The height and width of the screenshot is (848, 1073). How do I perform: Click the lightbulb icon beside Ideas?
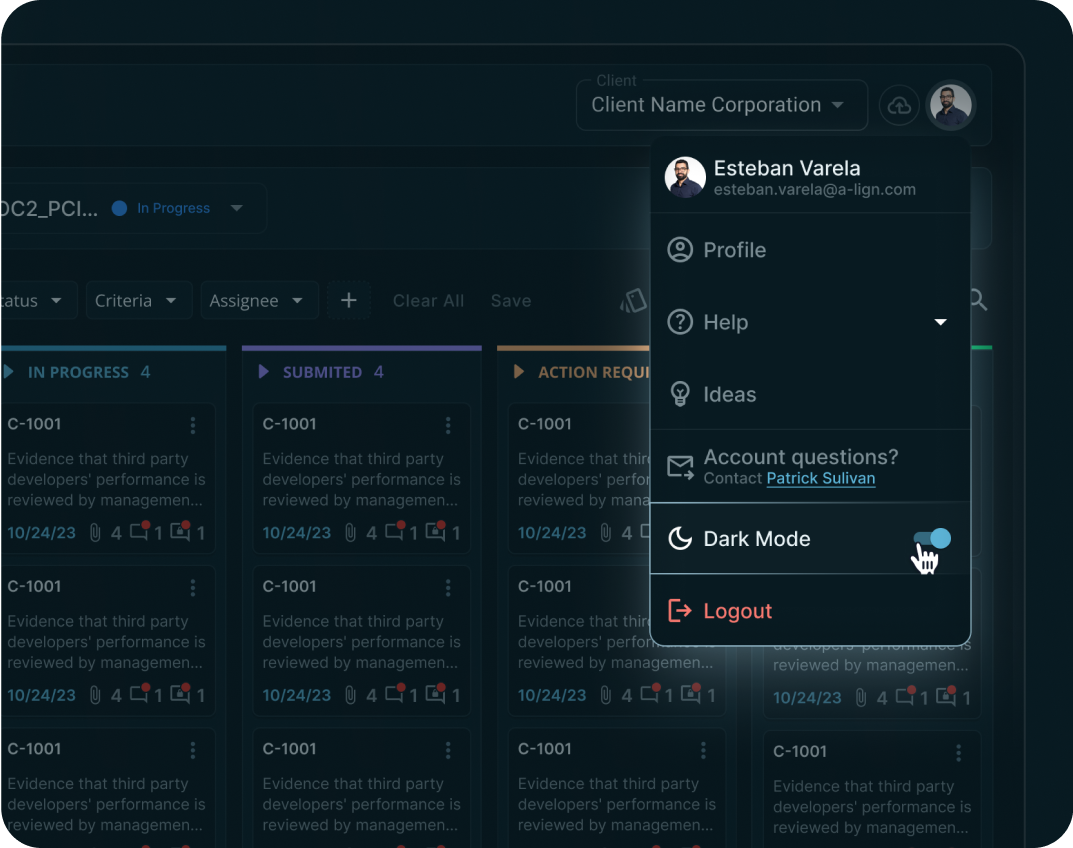pyautogui.click(x=680, y=394)
